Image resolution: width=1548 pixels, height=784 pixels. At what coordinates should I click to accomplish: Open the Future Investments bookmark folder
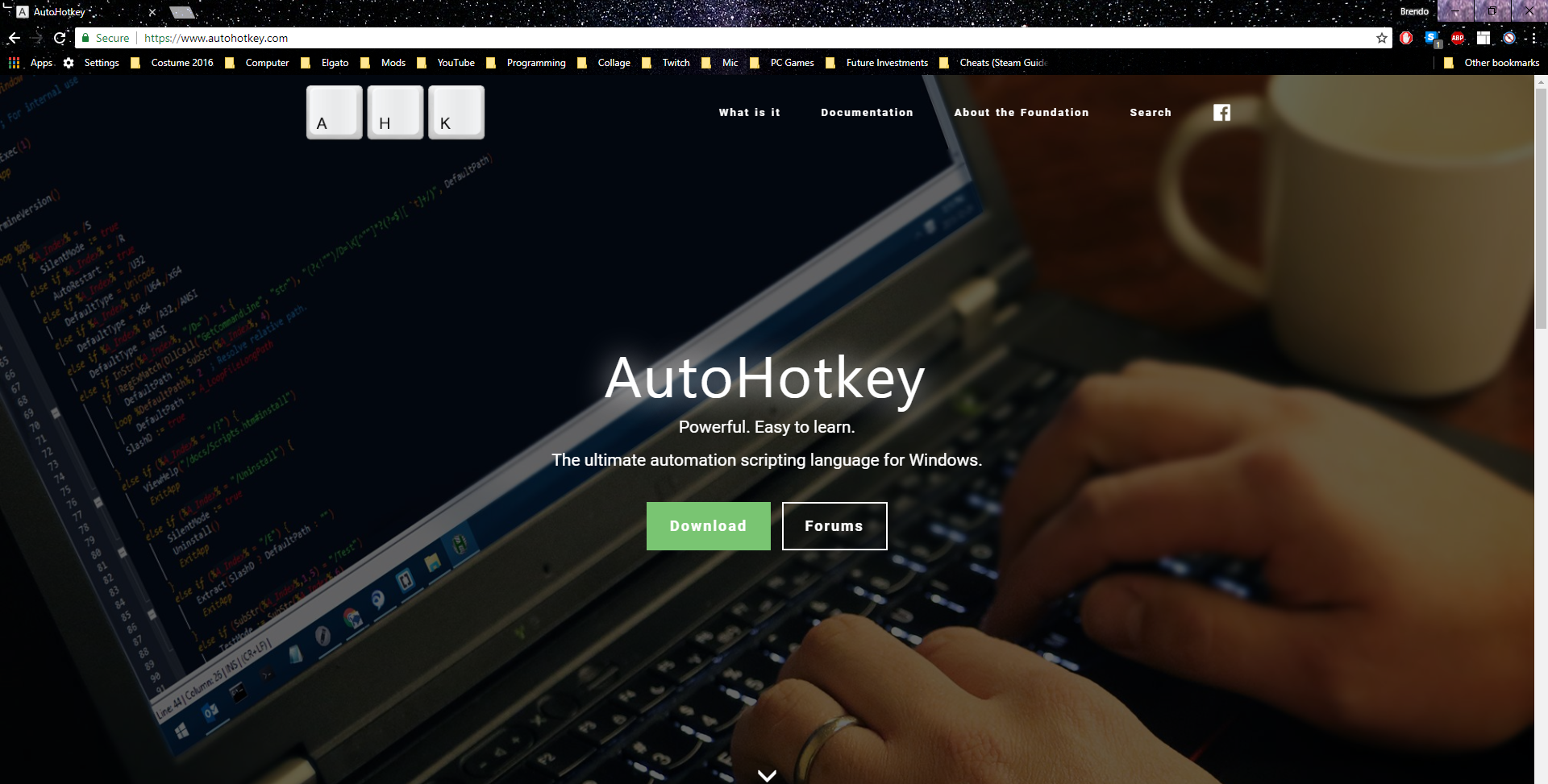(x=876, y=63)
